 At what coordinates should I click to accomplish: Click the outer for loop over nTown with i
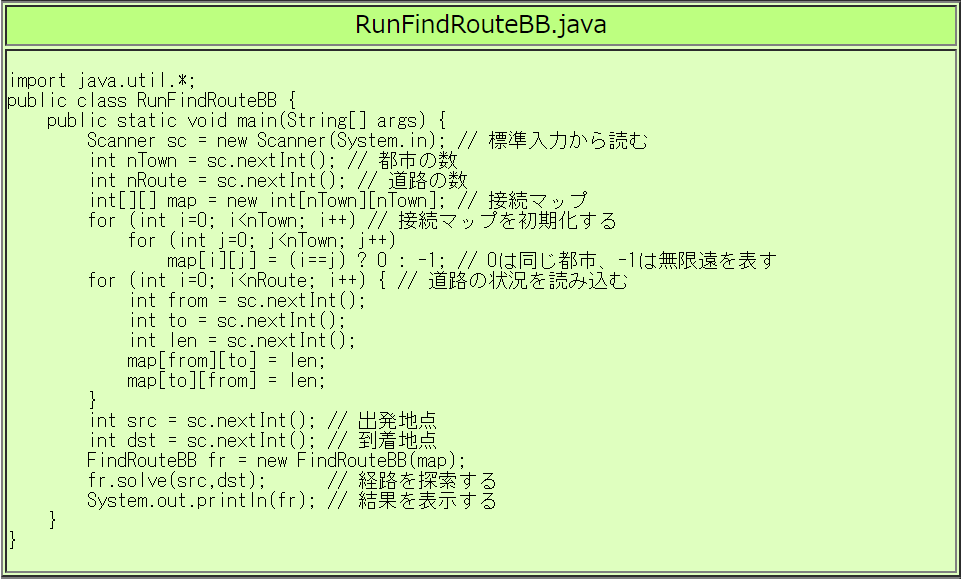(240, 221)
